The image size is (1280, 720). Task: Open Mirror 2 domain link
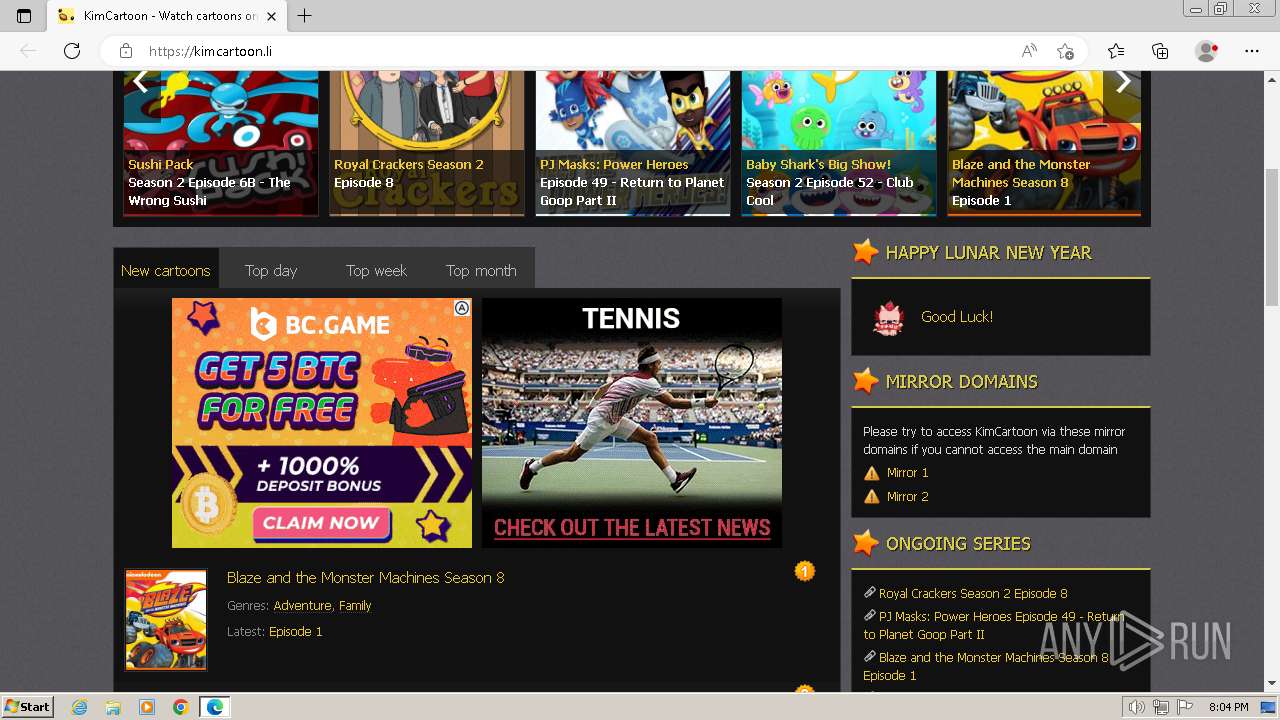pyautogui.click(x=908, y=497)
